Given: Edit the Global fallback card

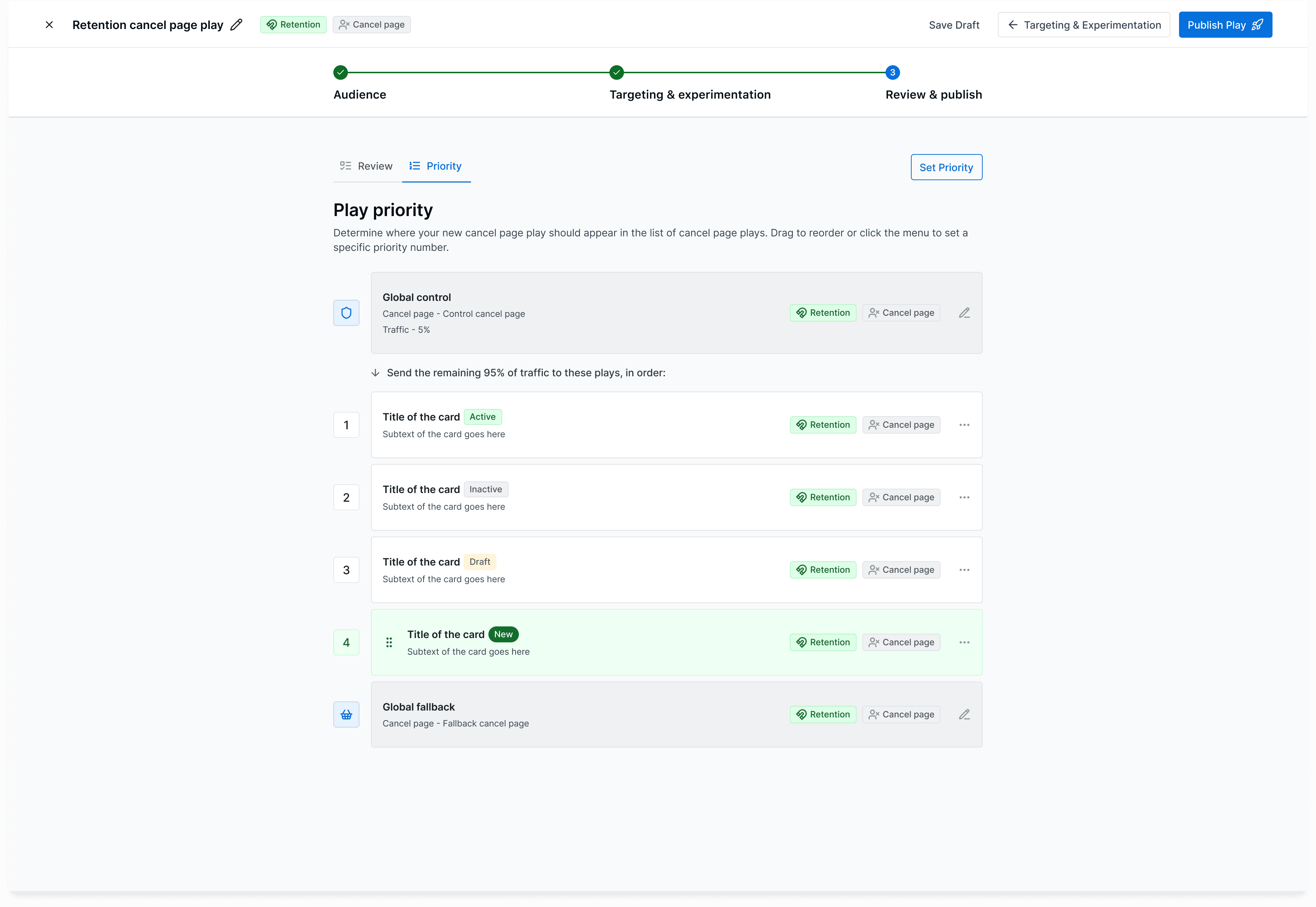Looking at the screenshot, I should (964, 715).
